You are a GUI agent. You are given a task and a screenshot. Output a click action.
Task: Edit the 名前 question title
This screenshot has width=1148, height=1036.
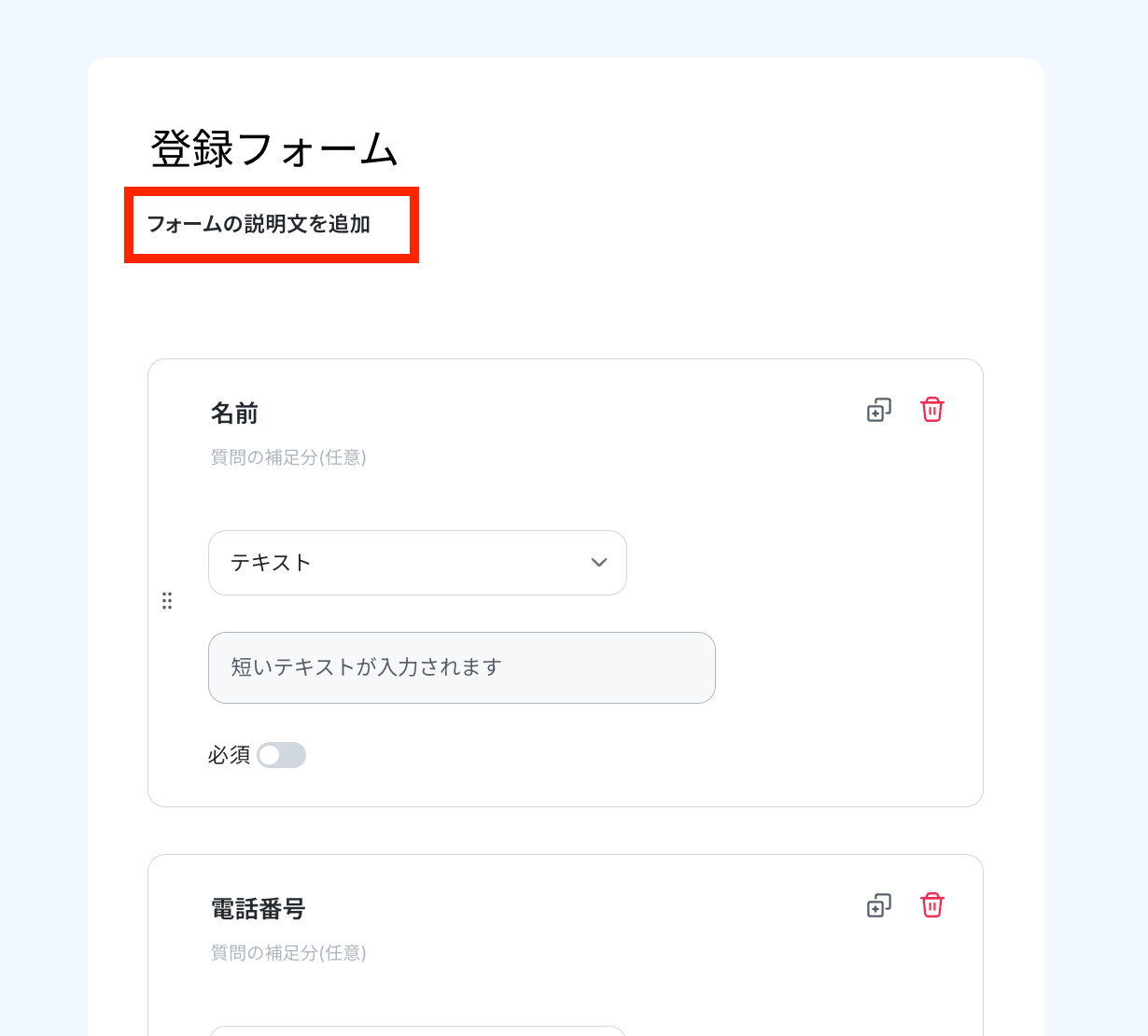[x=235, y=413]
